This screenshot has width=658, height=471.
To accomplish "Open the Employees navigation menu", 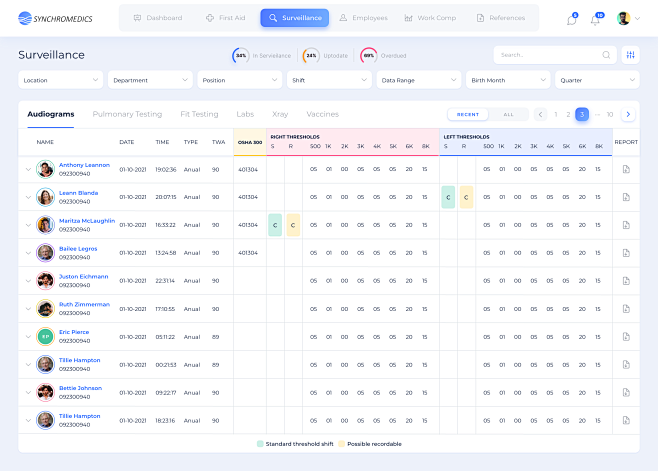I will 363,18.
